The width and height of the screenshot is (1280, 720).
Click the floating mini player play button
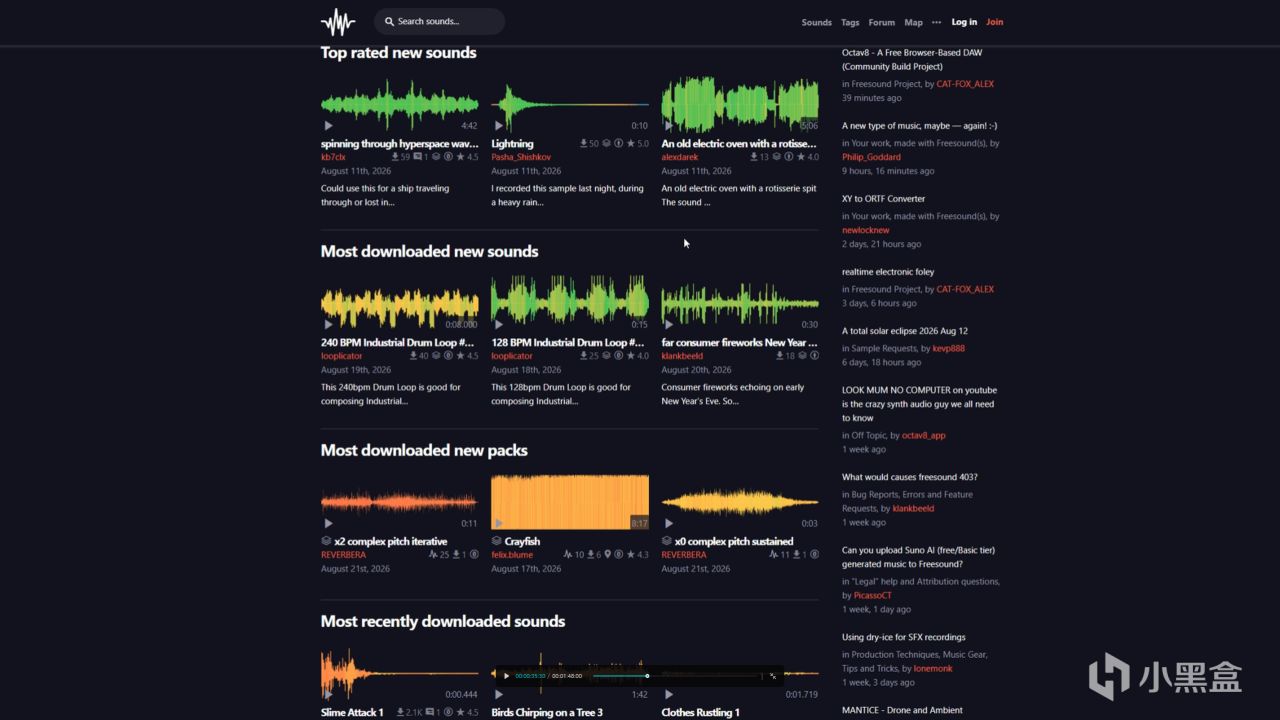506,676
